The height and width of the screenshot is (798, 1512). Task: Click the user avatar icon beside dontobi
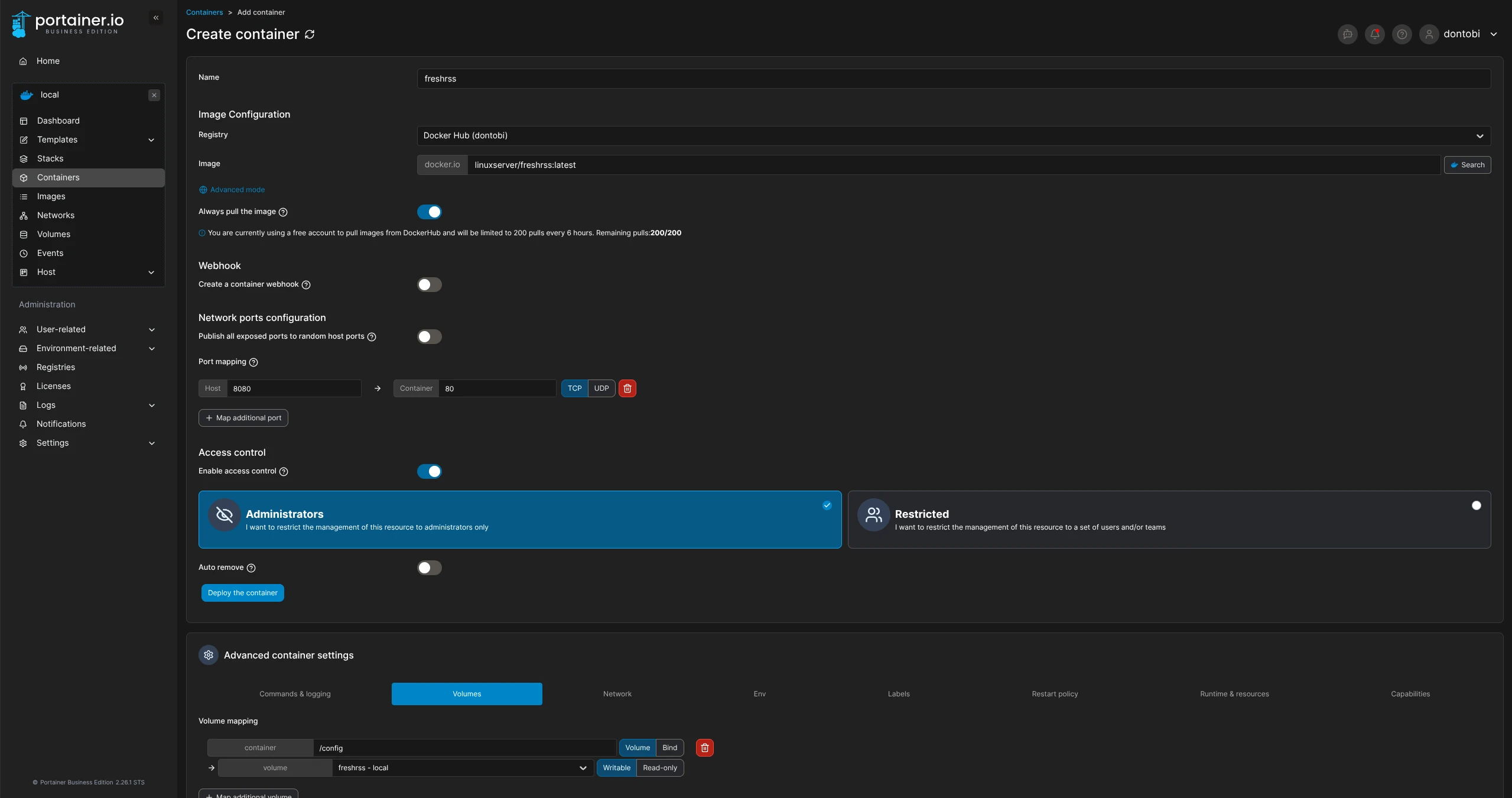tap(1429, 34)
